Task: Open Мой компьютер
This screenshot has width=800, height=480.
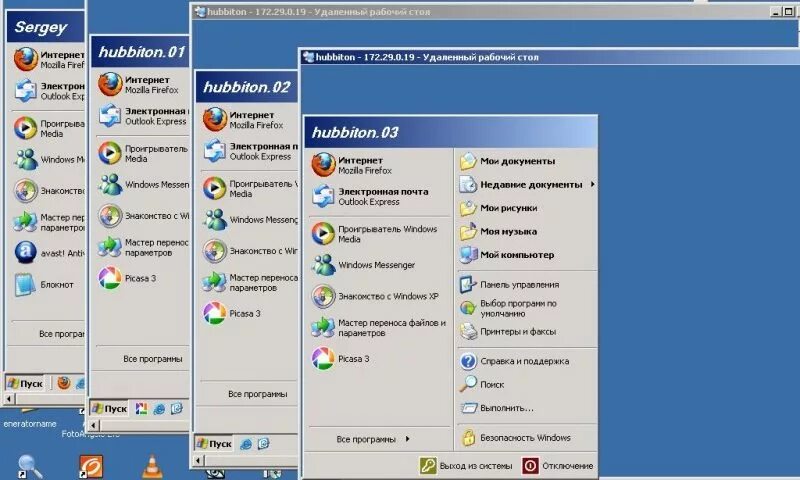Action: point(526,255)
